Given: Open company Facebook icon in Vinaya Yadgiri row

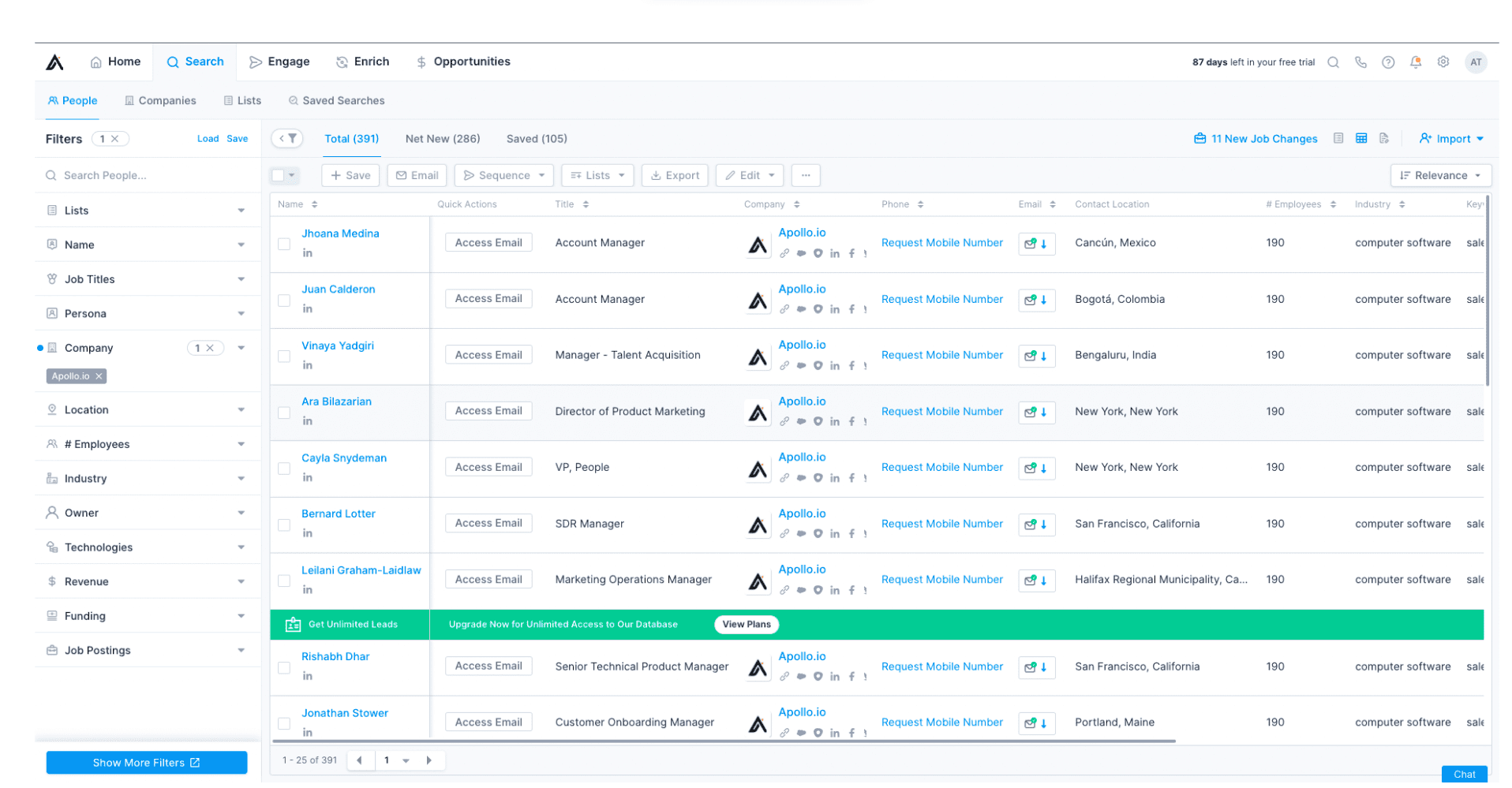Looking at the screenshot, I should pyautogui.click(x=851, y=366).
